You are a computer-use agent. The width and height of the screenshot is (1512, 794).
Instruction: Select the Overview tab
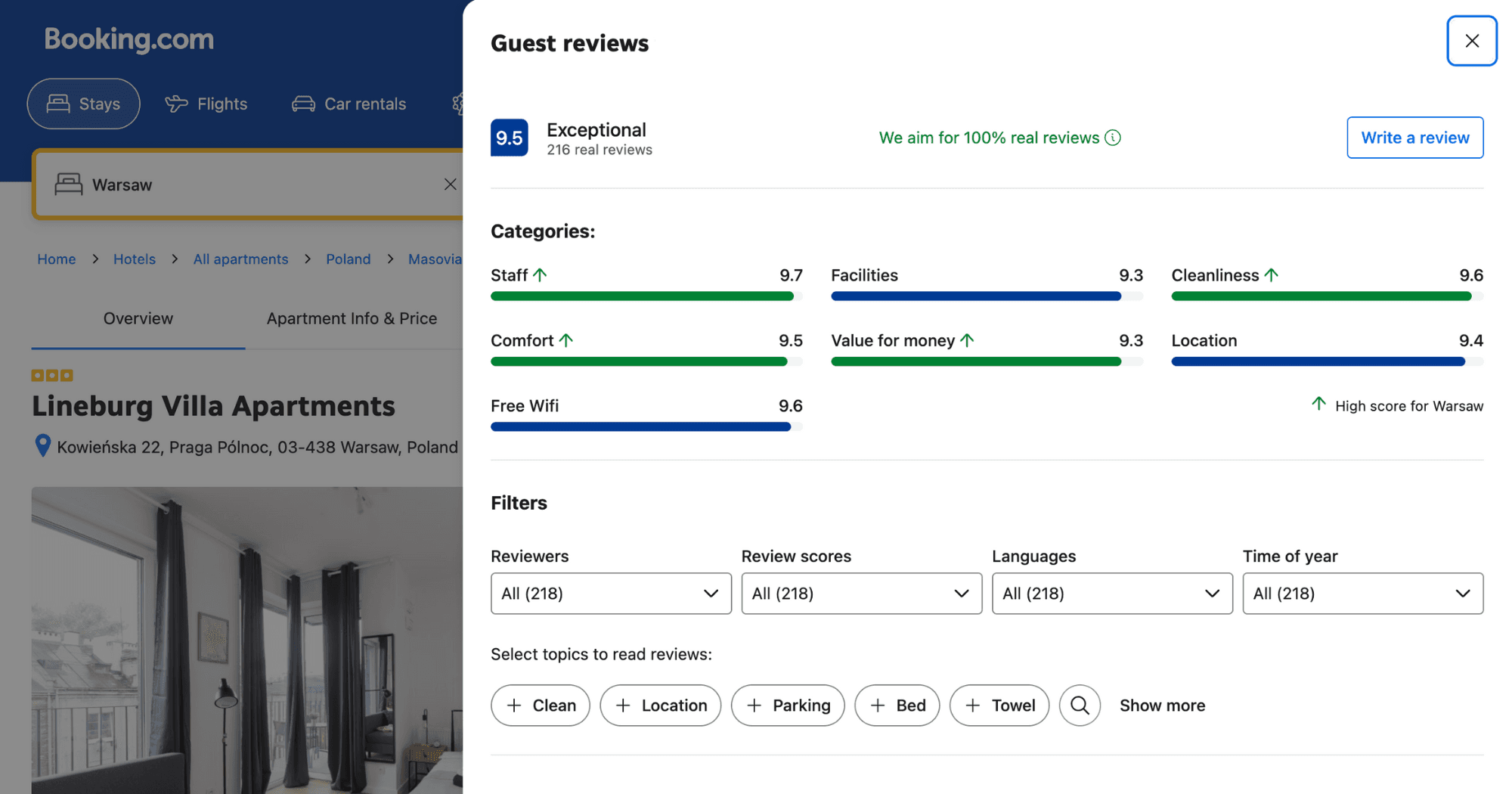pyautogui.click(x=138, y=318)
